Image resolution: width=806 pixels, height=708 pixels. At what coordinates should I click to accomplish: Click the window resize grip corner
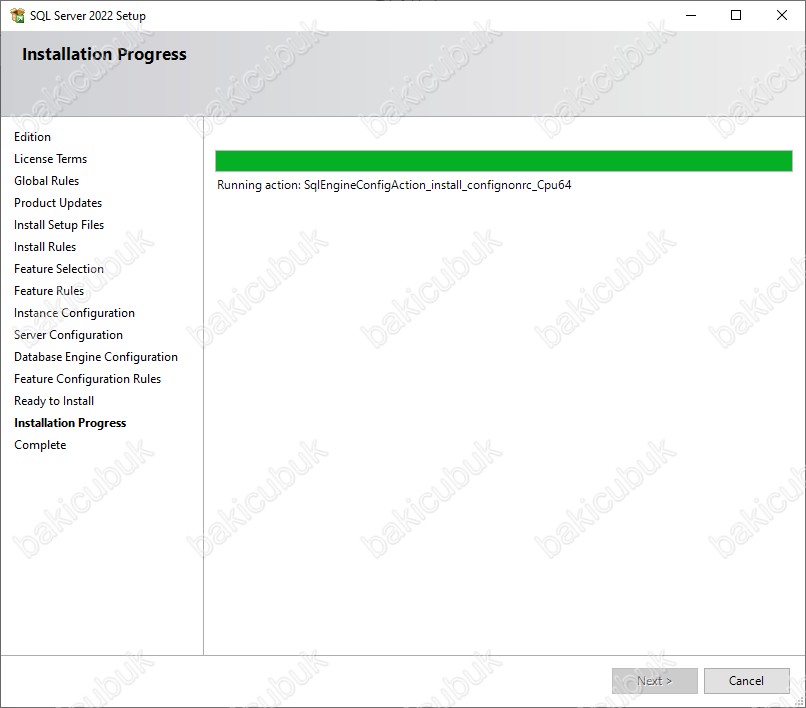799,701
